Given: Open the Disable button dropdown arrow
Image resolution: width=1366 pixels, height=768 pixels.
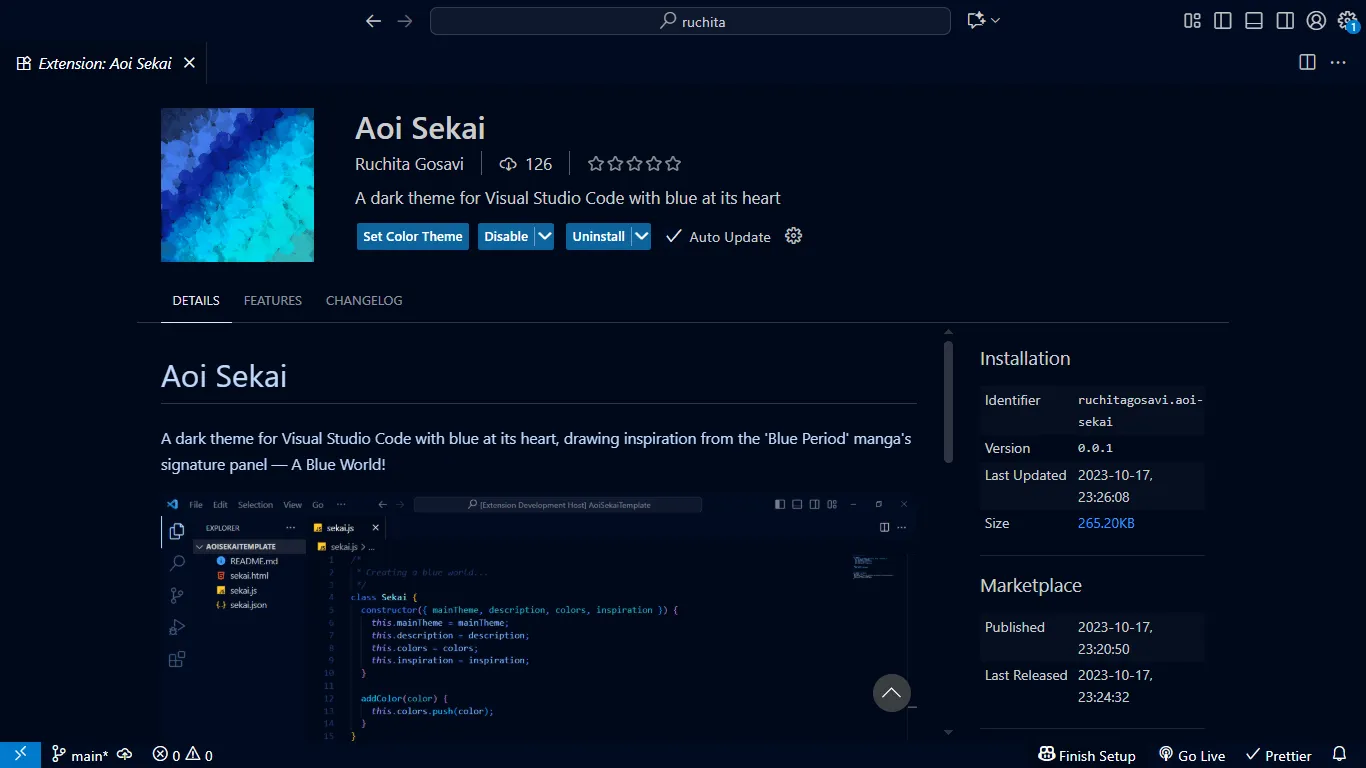Looking at the screenshot, I should 543,236.
